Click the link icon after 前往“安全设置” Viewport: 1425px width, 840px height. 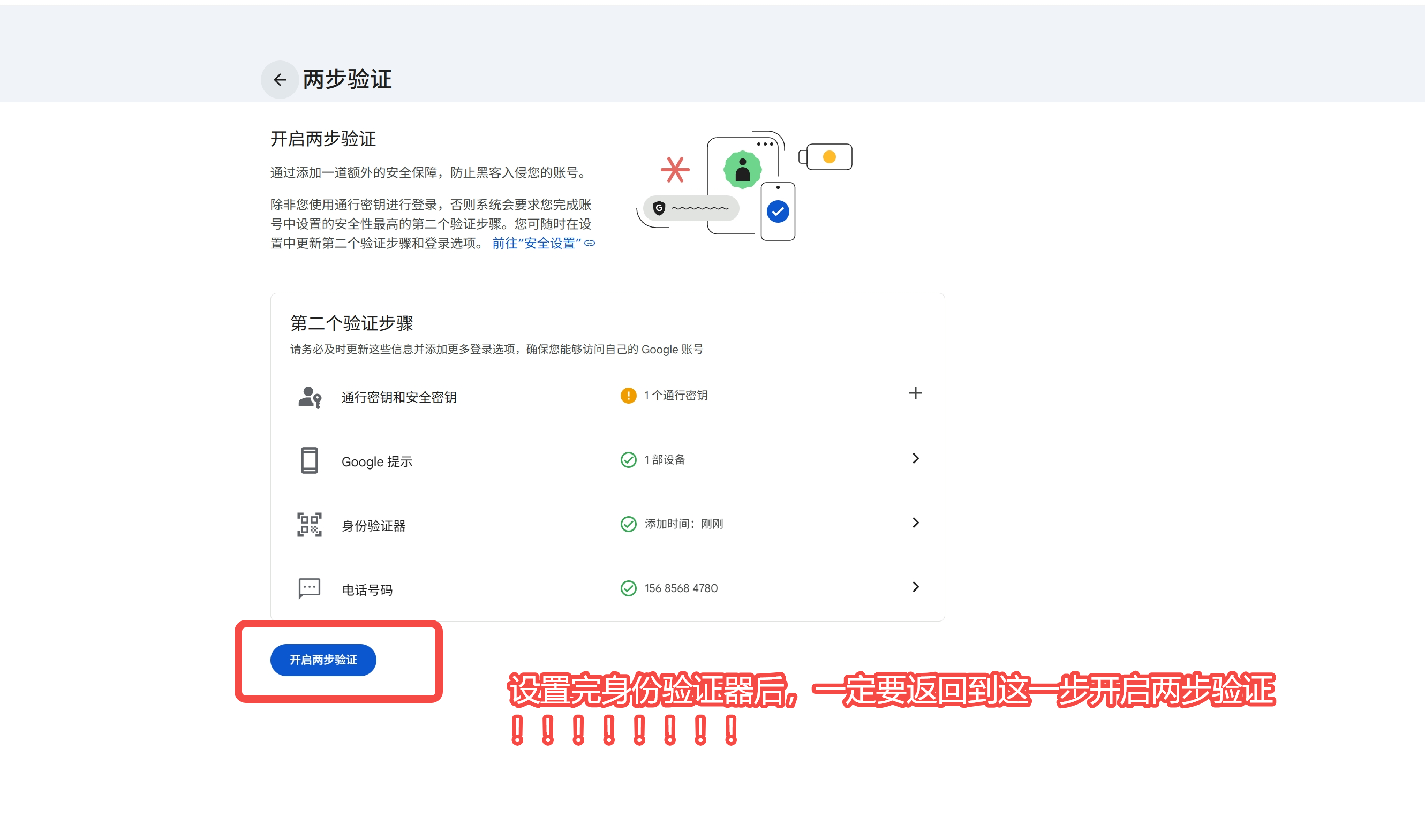590,244
